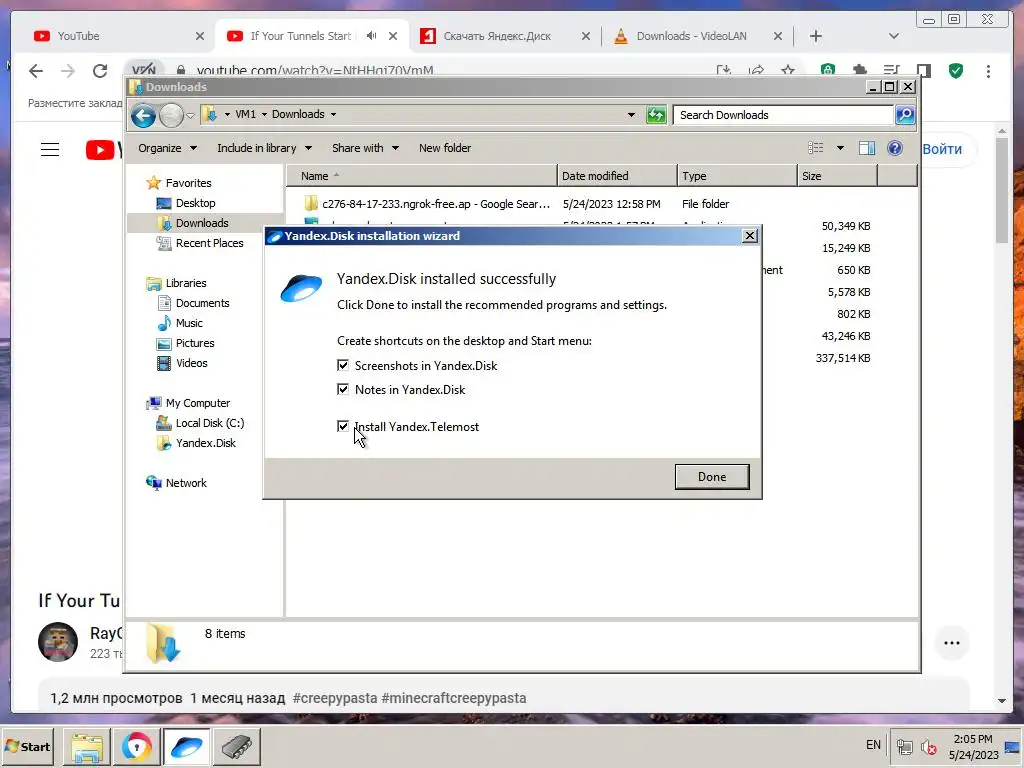The height and width of the screenshot is (768, 1024).
Task: Click the green shield extension icon
Action: coord(956,71)
